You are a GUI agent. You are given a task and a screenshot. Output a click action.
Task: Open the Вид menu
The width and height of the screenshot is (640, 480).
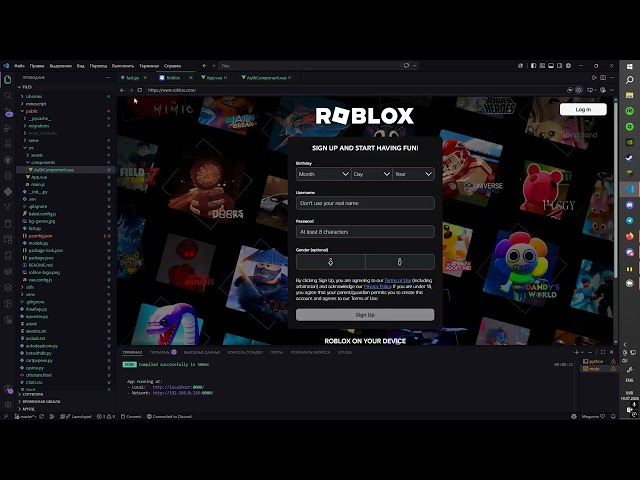pyautogui.click(x=81, y=66)
